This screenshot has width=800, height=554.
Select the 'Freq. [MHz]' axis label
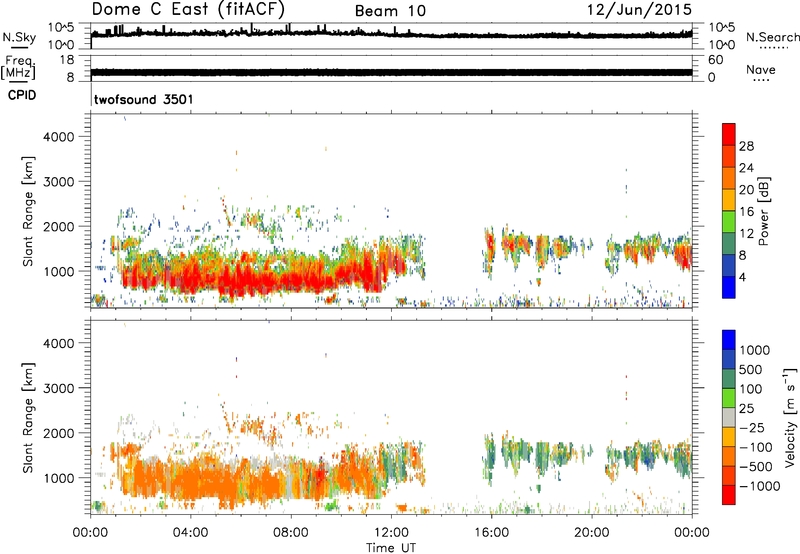tap(18, 68)
